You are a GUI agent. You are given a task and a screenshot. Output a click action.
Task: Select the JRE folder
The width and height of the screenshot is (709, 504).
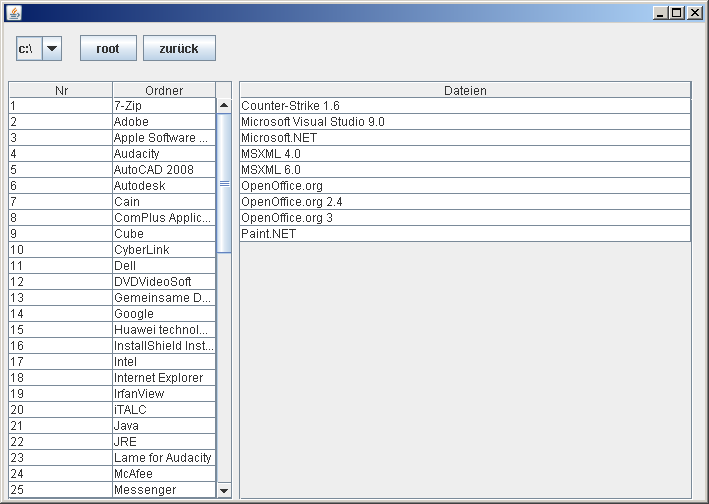[x=164, y=442]
